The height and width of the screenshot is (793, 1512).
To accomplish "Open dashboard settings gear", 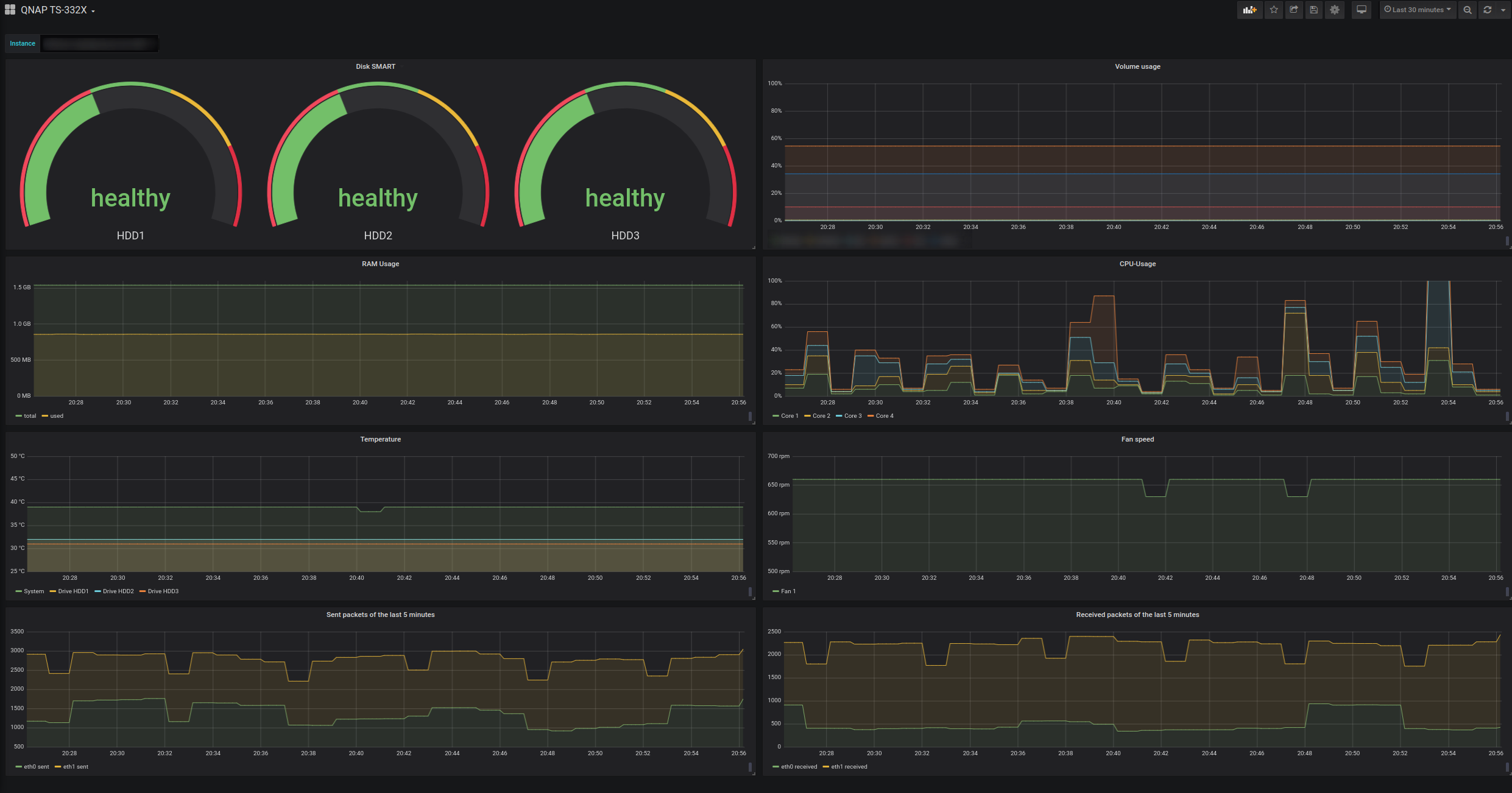I will coord(1335,10).
